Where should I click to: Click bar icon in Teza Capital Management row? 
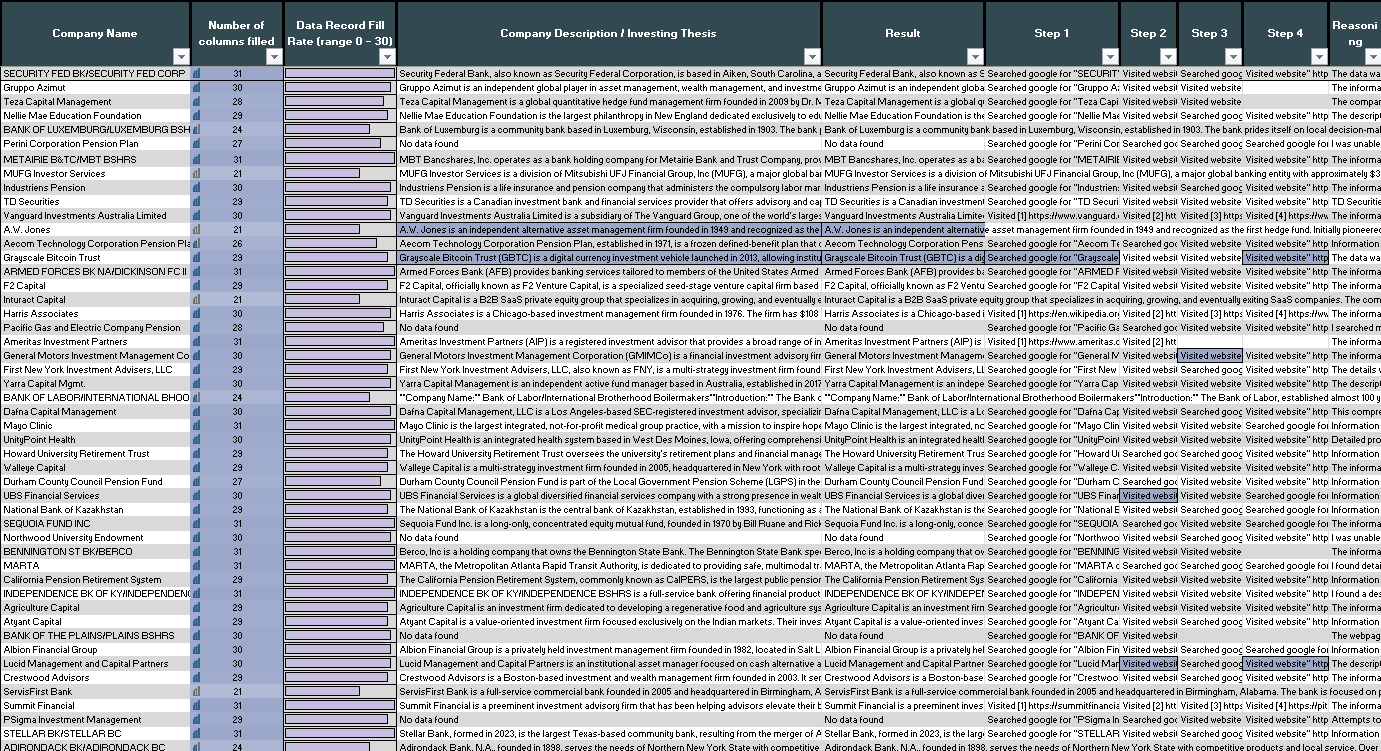click(197, 102)
